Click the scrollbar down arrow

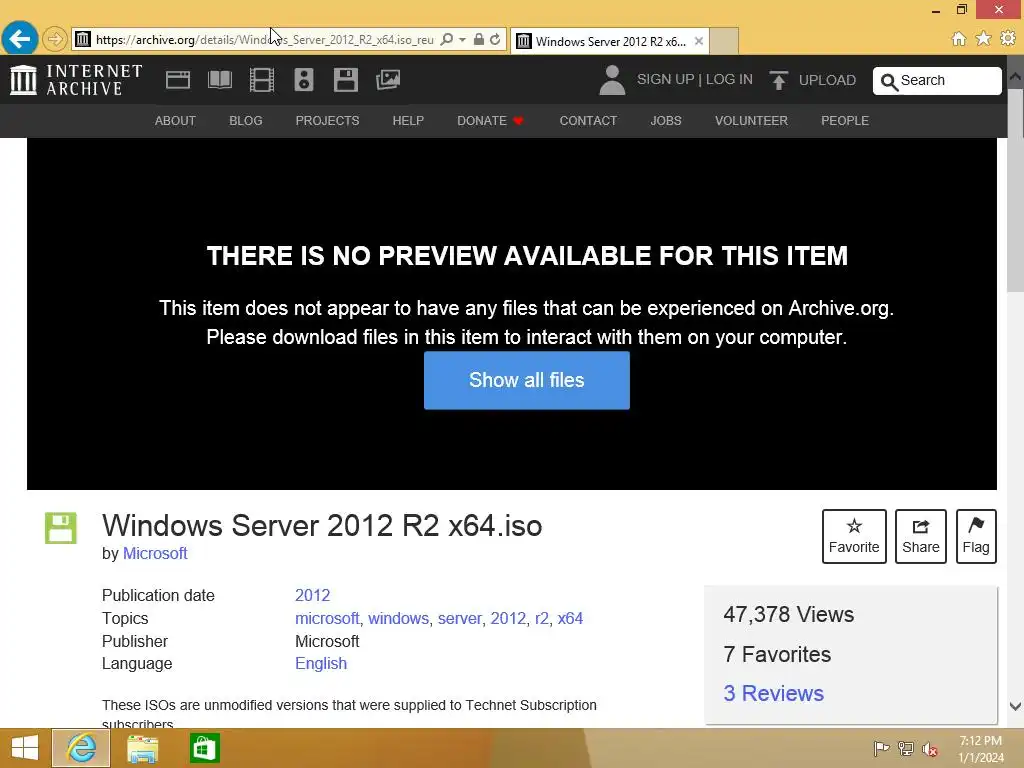1016,706
